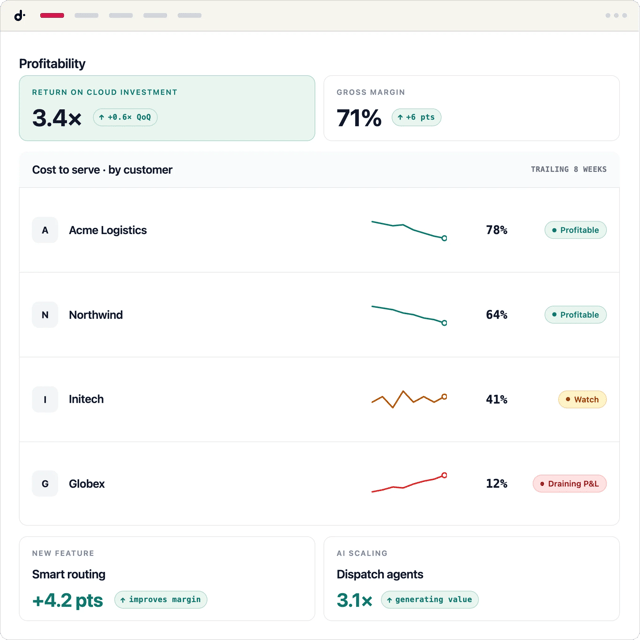The width and height of the screenshot is (640, 640).
Task: Click the 78% margin value
Action: tap(496, 230)
